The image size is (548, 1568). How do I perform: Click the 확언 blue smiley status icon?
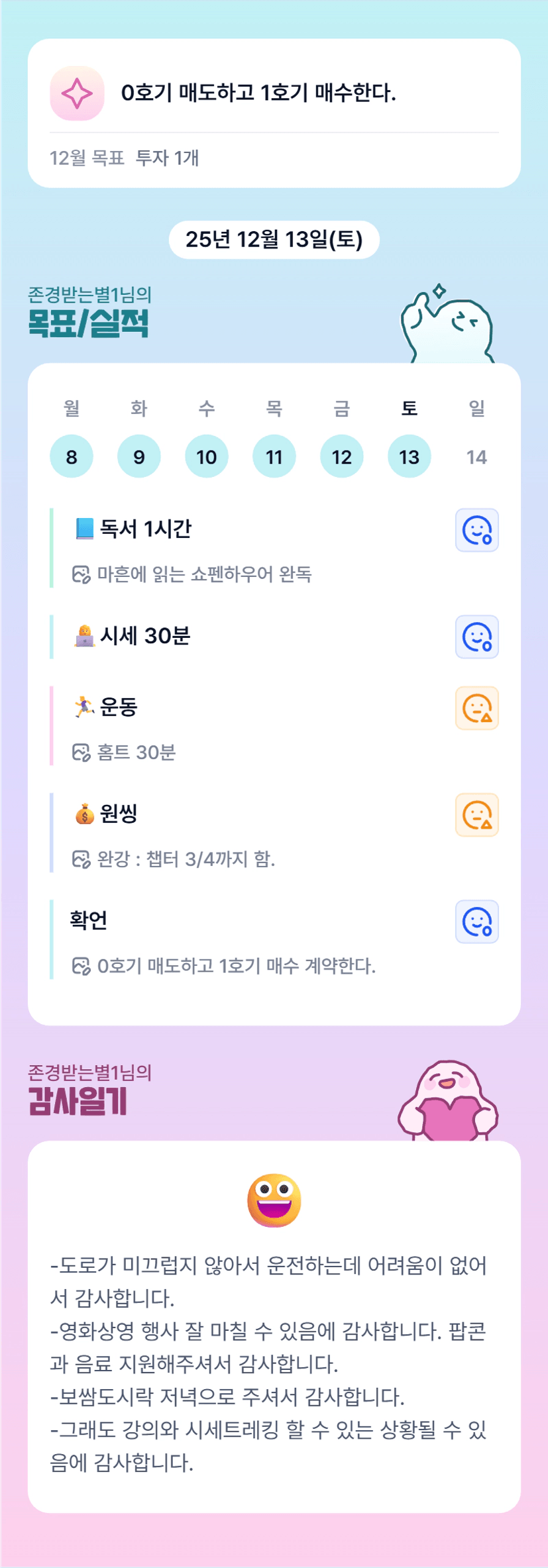coord(476,921)
